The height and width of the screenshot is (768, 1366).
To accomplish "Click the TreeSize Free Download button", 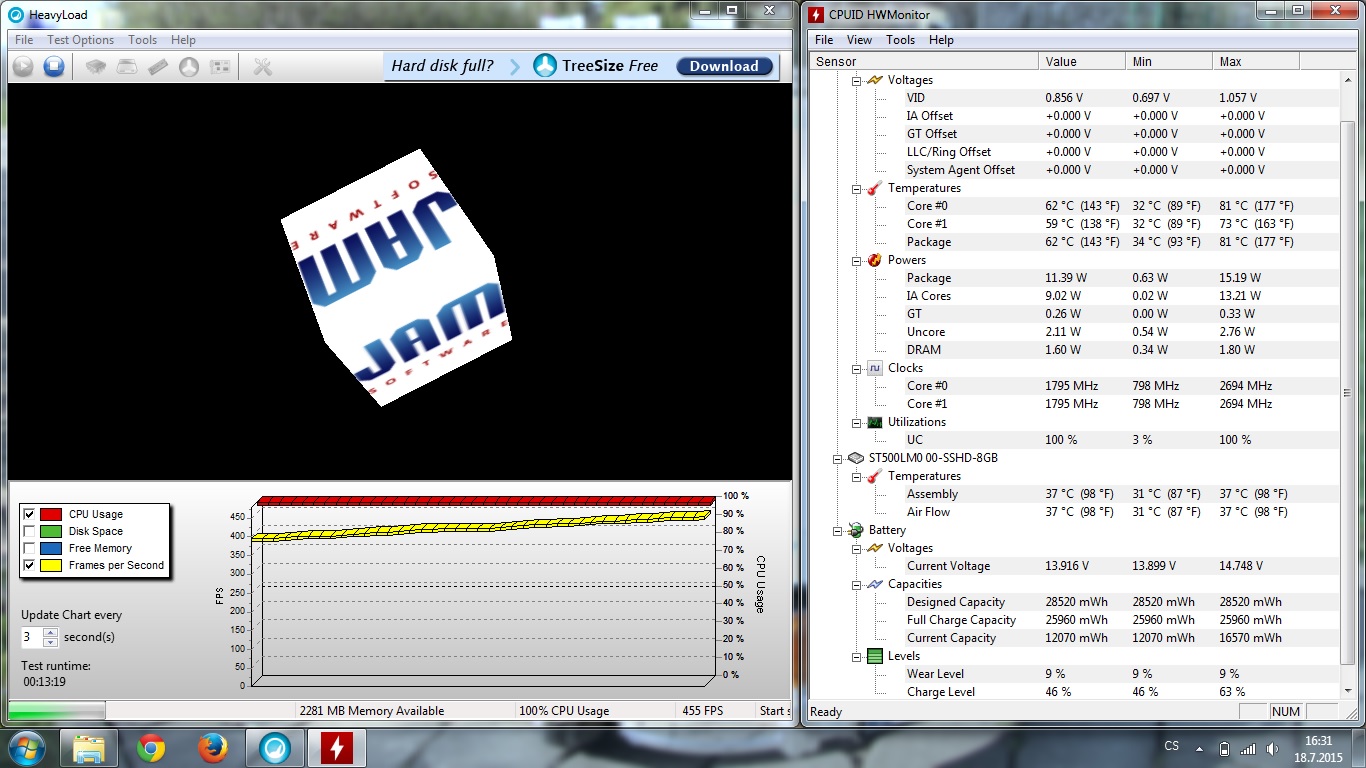I will (x=724, y=66).
